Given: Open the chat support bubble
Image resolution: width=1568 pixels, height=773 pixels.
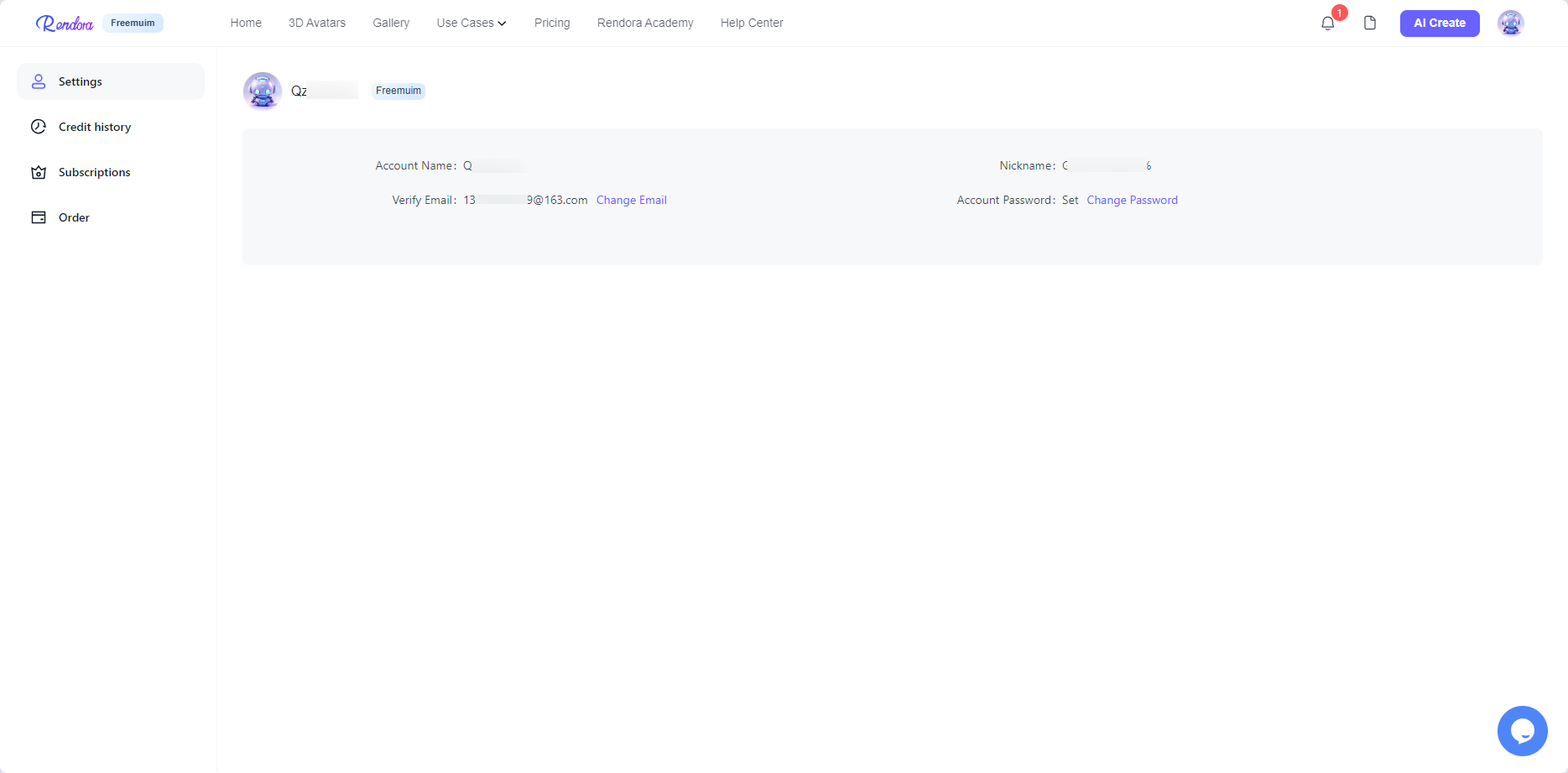Looking at the screenshot, I should pyautogui.click(x=1522, y=730).
